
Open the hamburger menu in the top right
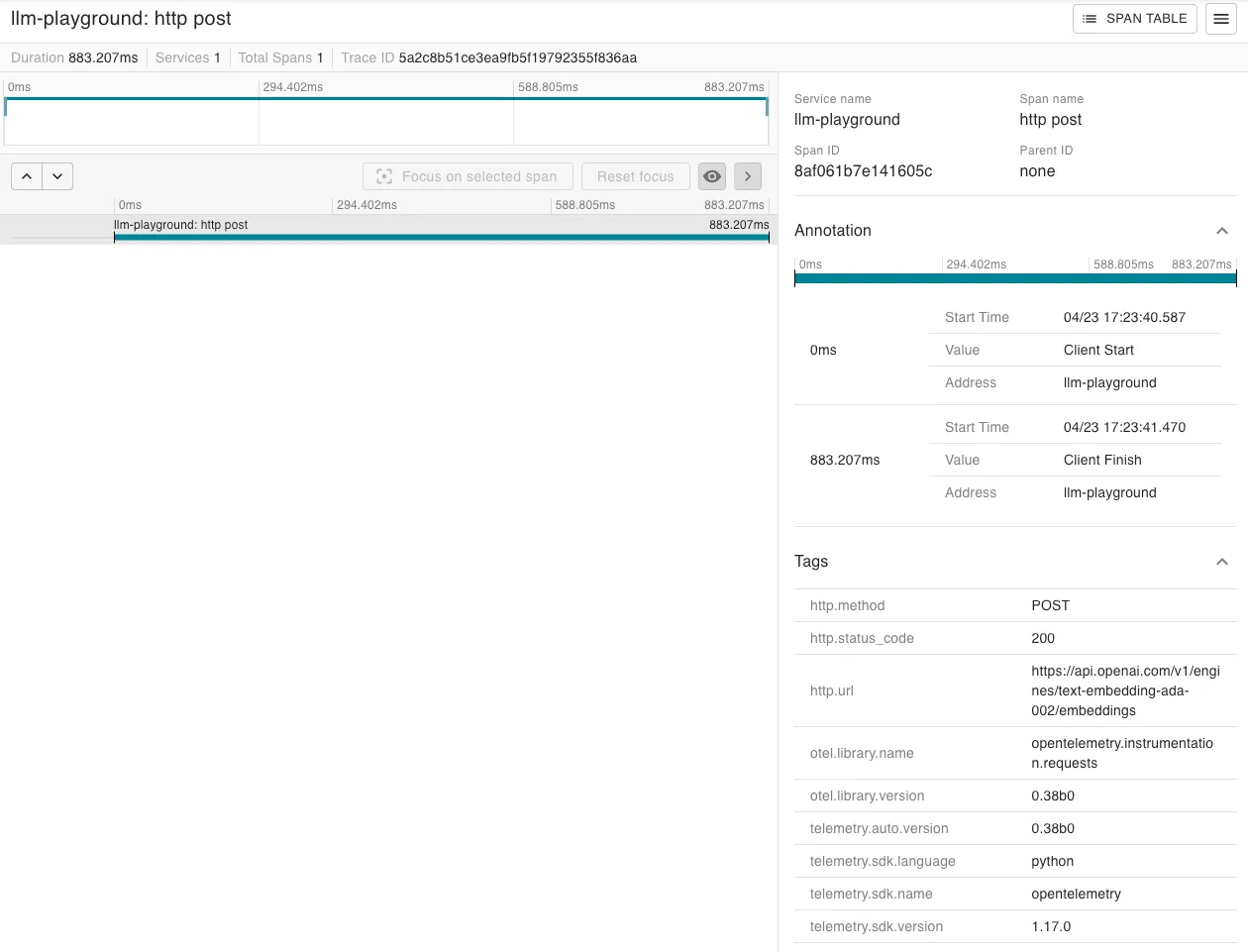click(x=1221, y=19)
